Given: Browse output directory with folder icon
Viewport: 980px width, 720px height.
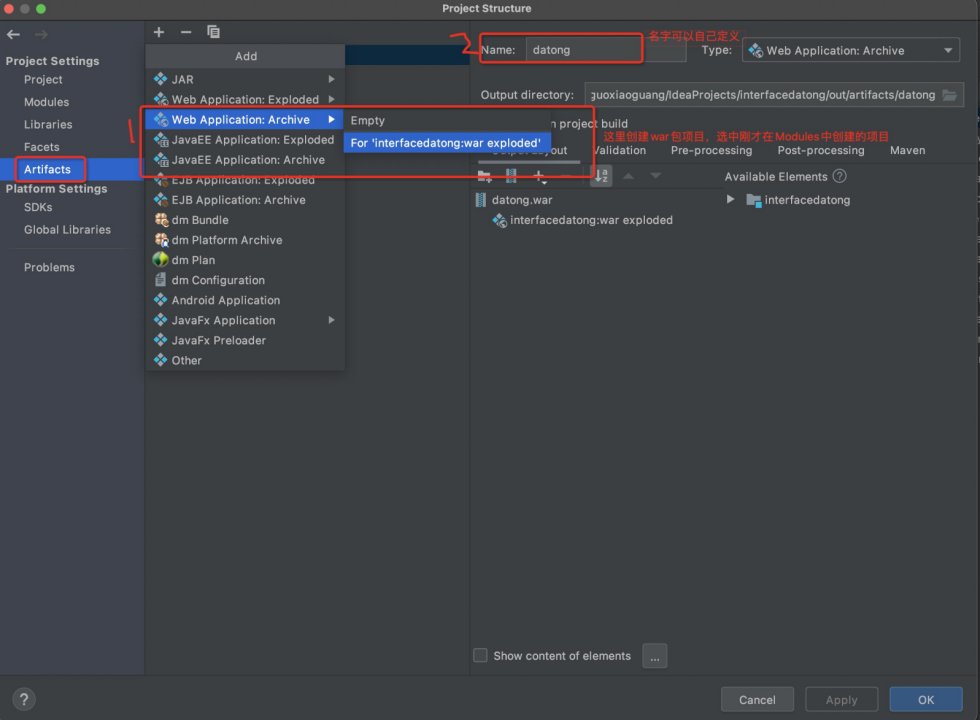Looking at the screenshot, I should pyautogui.click(x=949, y=95).
